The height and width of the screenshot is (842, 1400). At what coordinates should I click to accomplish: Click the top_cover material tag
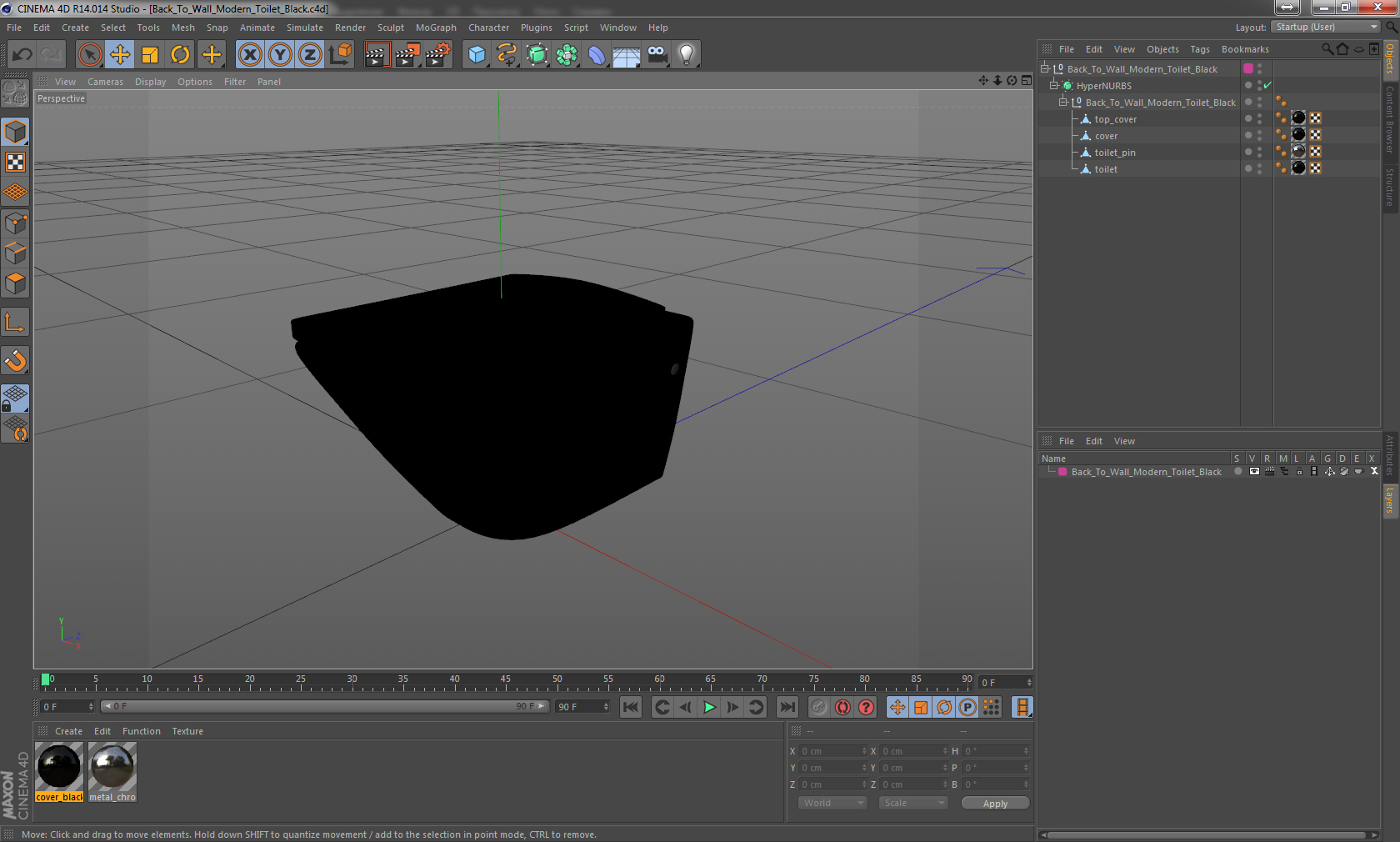1298,118
